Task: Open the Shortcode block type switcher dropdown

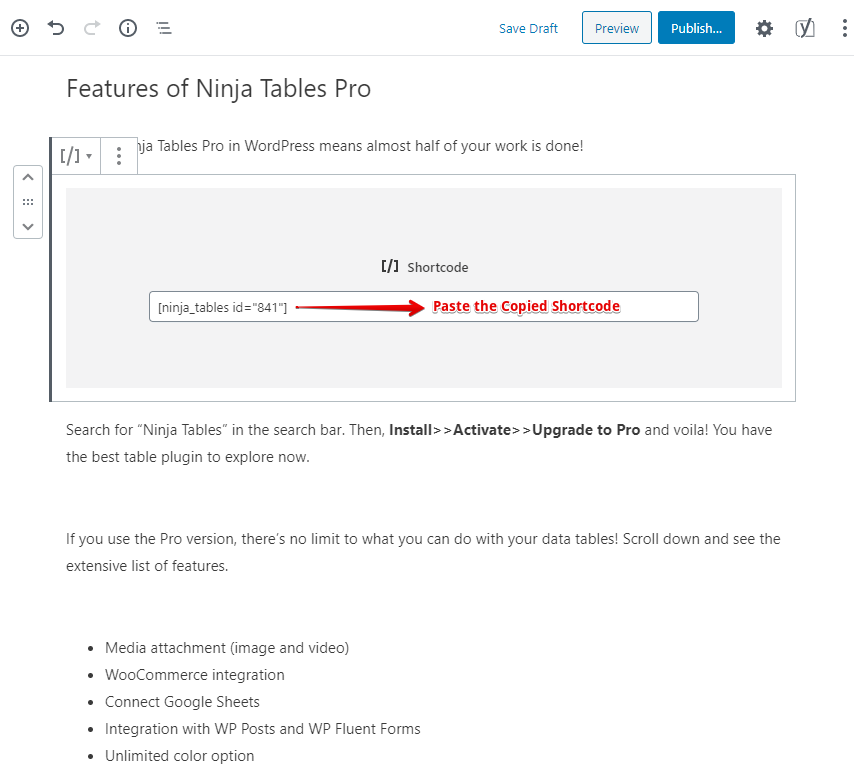Action: [76, 156]
